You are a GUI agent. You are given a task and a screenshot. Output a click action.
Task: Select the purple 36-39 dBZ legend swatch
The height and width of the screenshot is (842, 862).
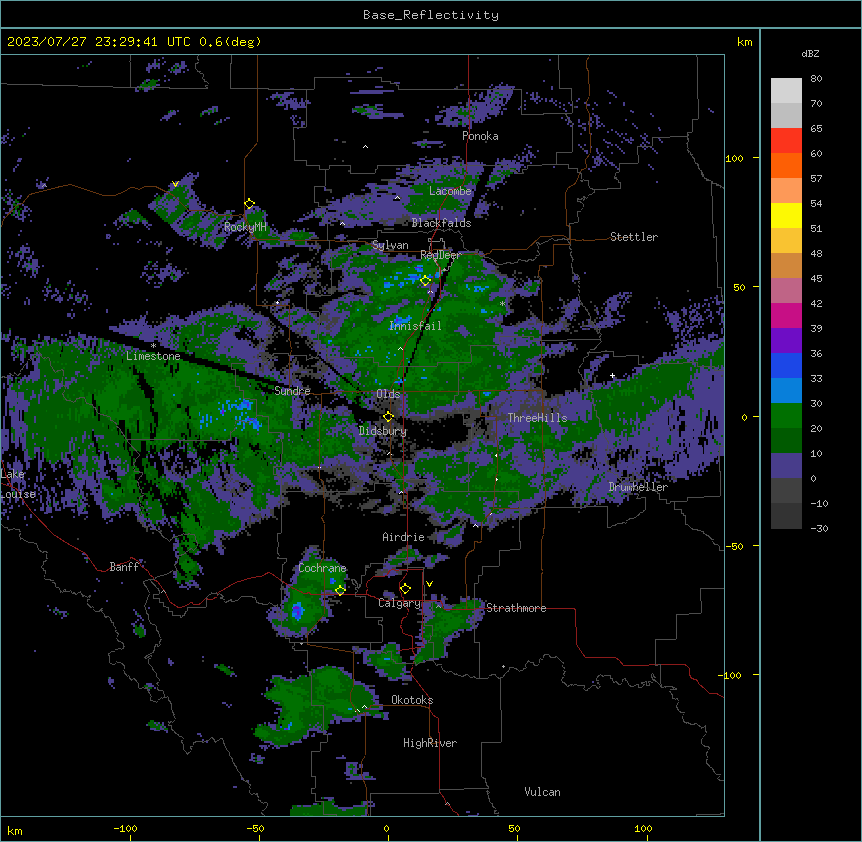click(786, 340)
